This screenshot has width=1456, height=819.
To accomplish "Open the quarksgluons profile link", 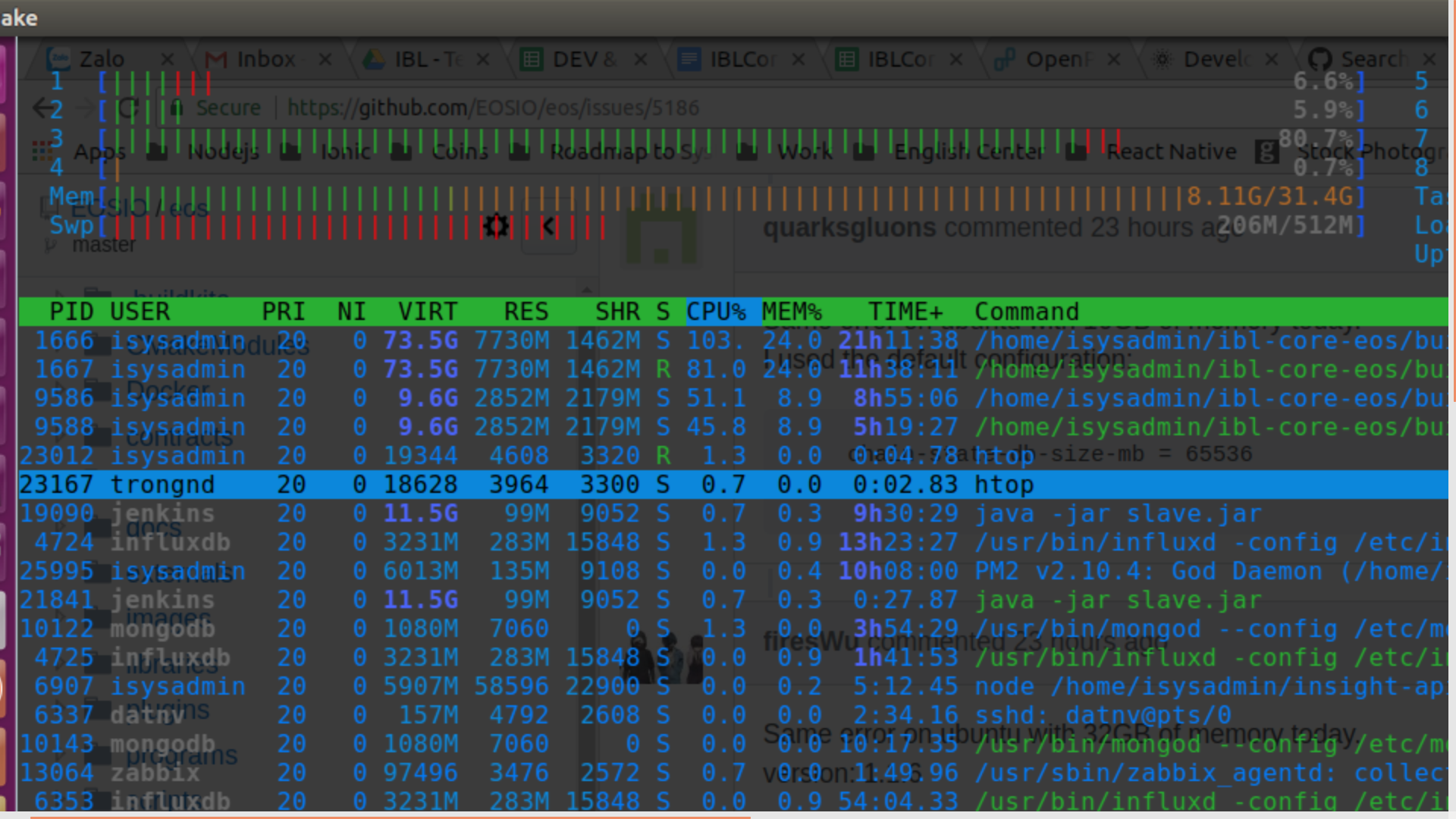I will 848,227.
